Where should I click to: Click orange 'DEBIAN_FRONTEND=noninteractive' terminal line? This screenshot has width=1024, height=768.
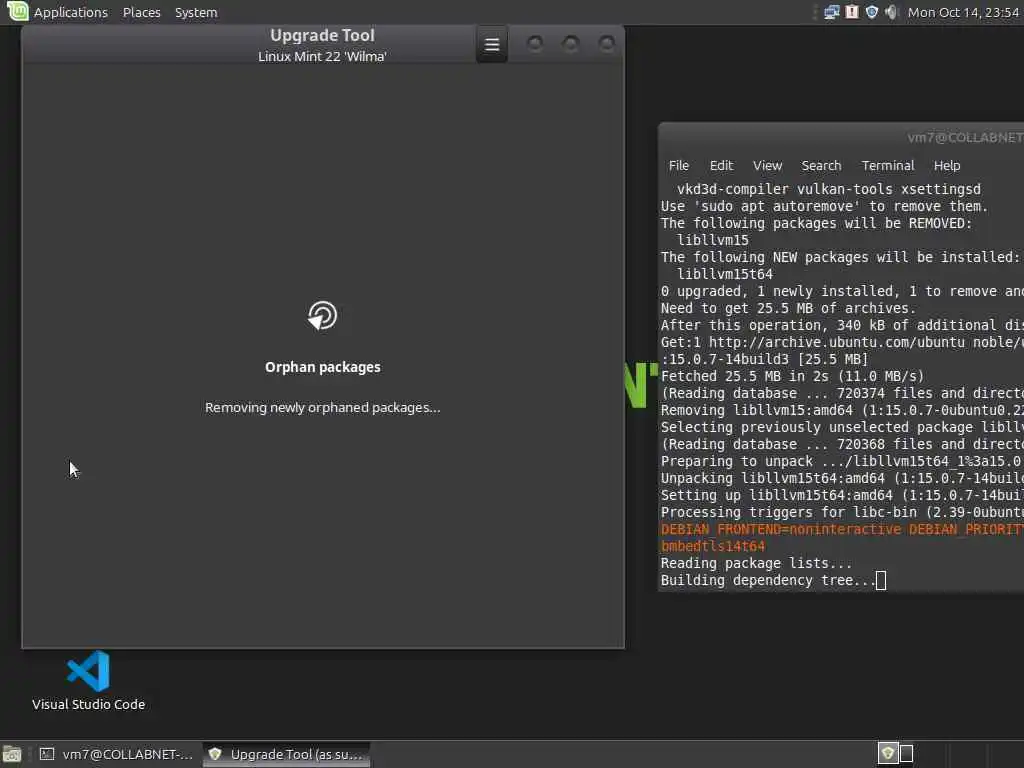click(842, 529)
